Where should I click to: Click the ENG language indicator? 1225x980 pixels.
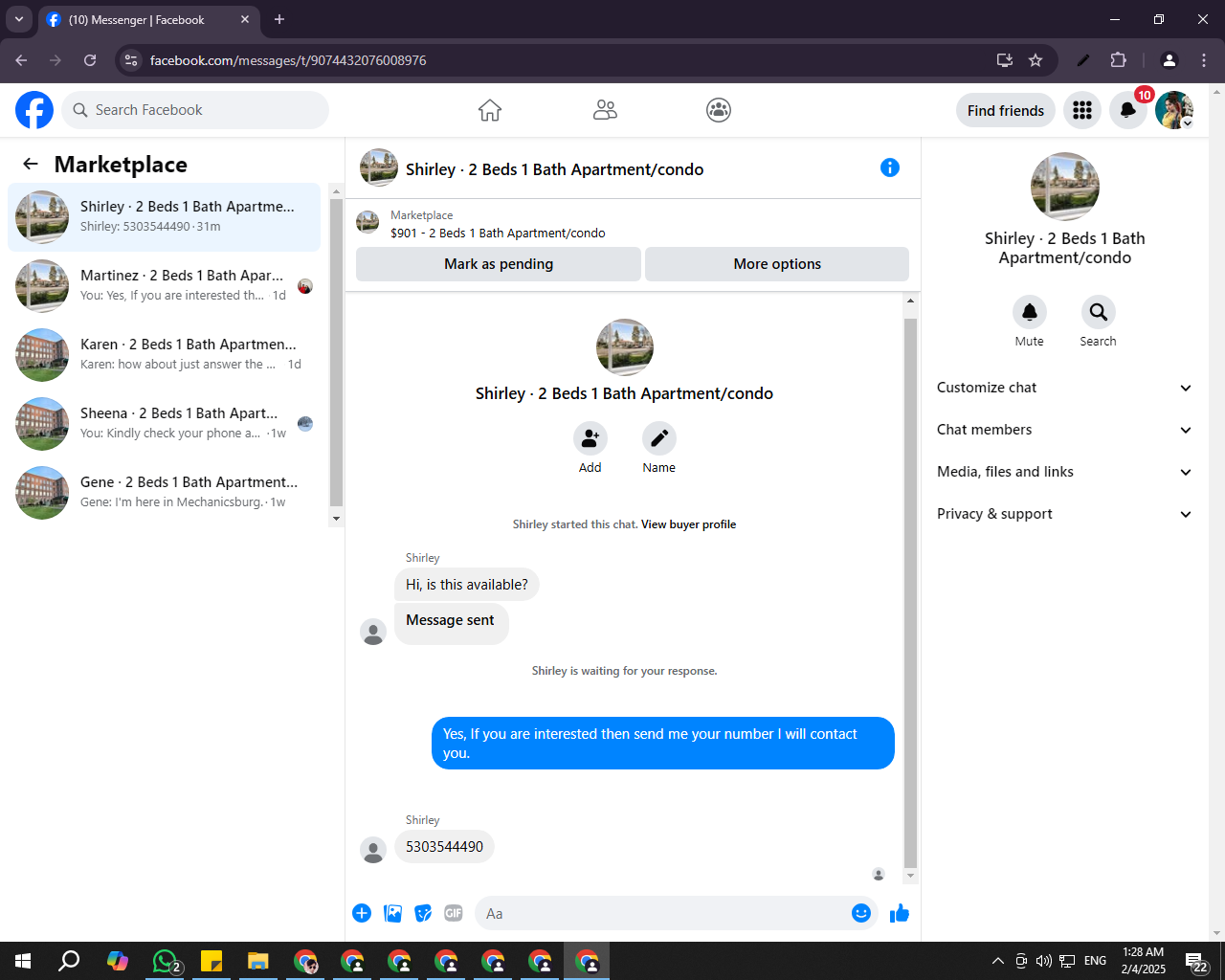pos(1096,961)
